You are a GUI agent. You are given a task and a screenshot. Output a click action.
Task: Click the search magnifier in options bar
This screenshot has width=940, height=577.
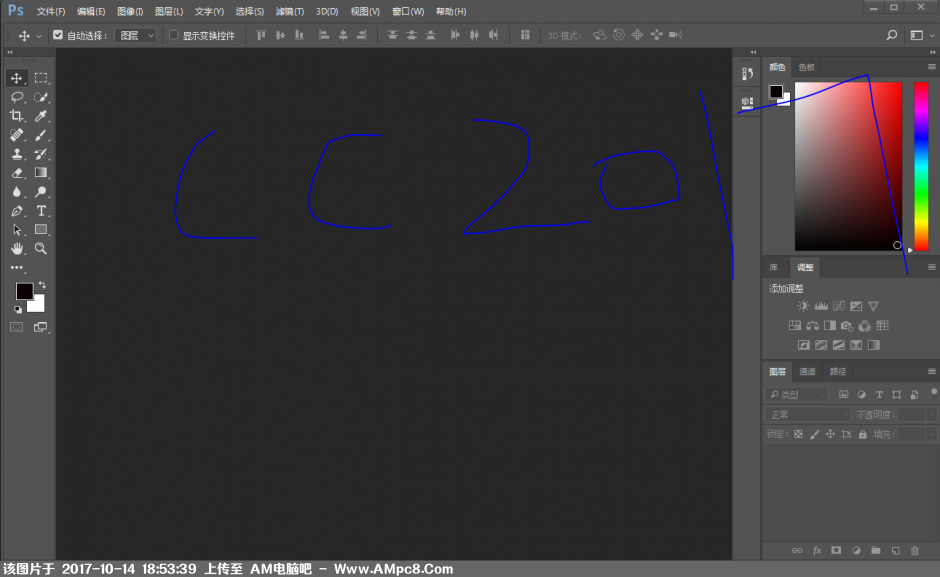tap(891, 35)
